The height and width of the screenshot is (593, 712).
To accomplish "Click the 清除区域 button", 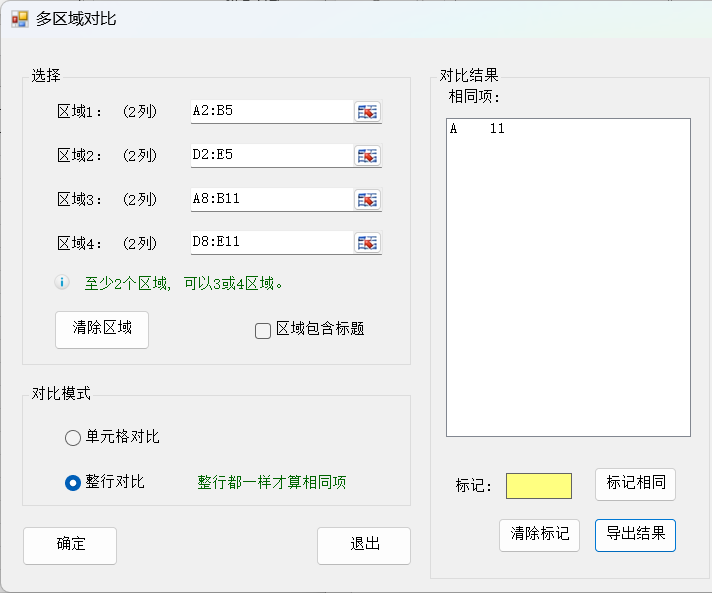I will 102,330.
